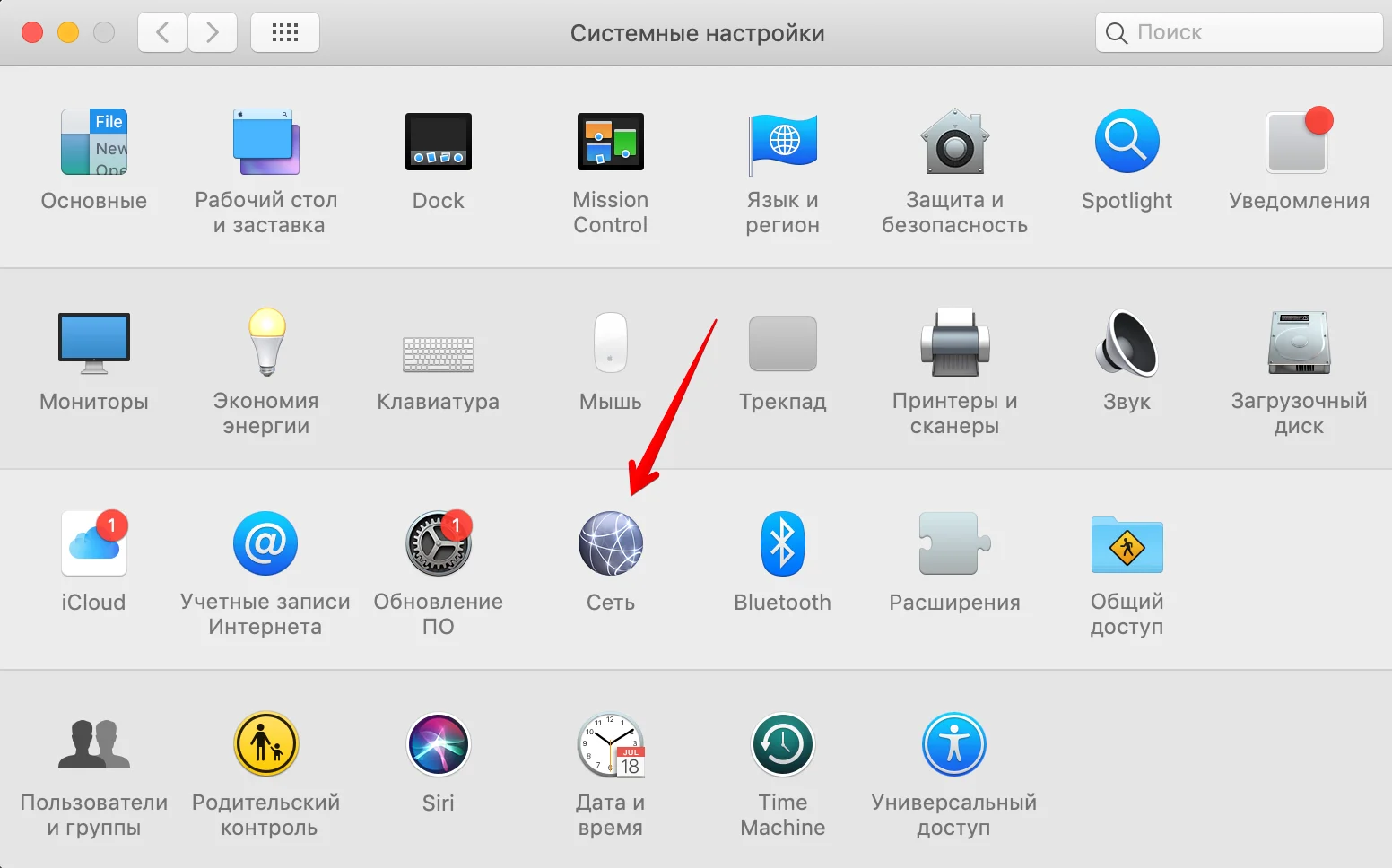Open Родительский контроль settings
1392x868 pixels.
click(265, 745)
